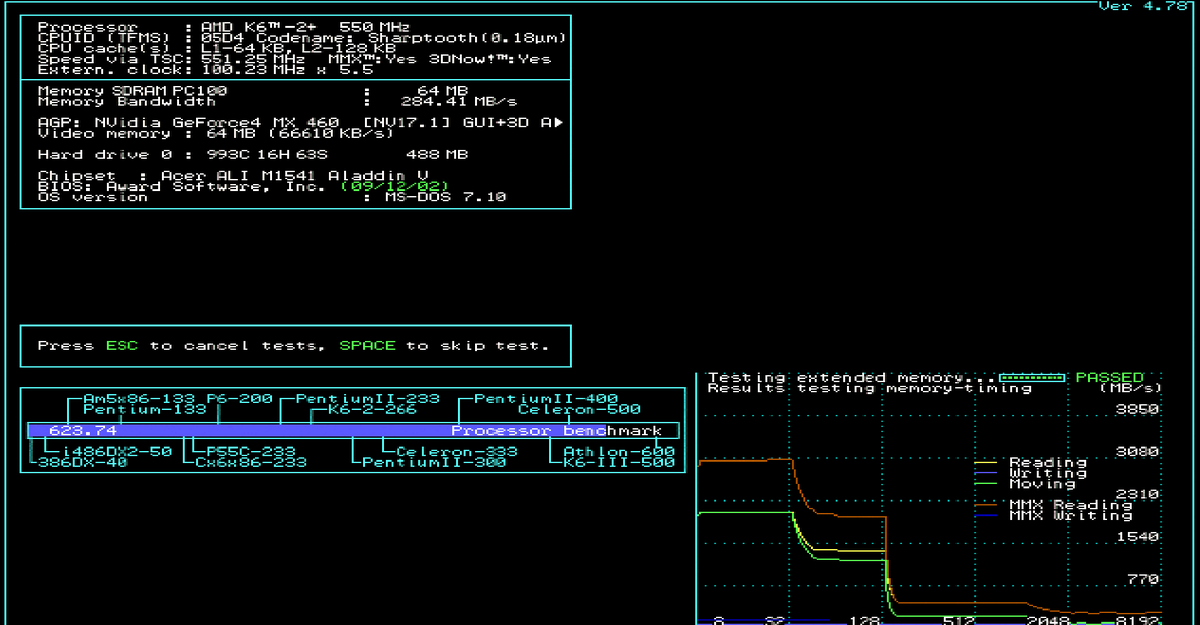This screenshot has width=1200, height=625.
Task: Click the 488 MB hard drive size
Action: [x=437, y=154]
